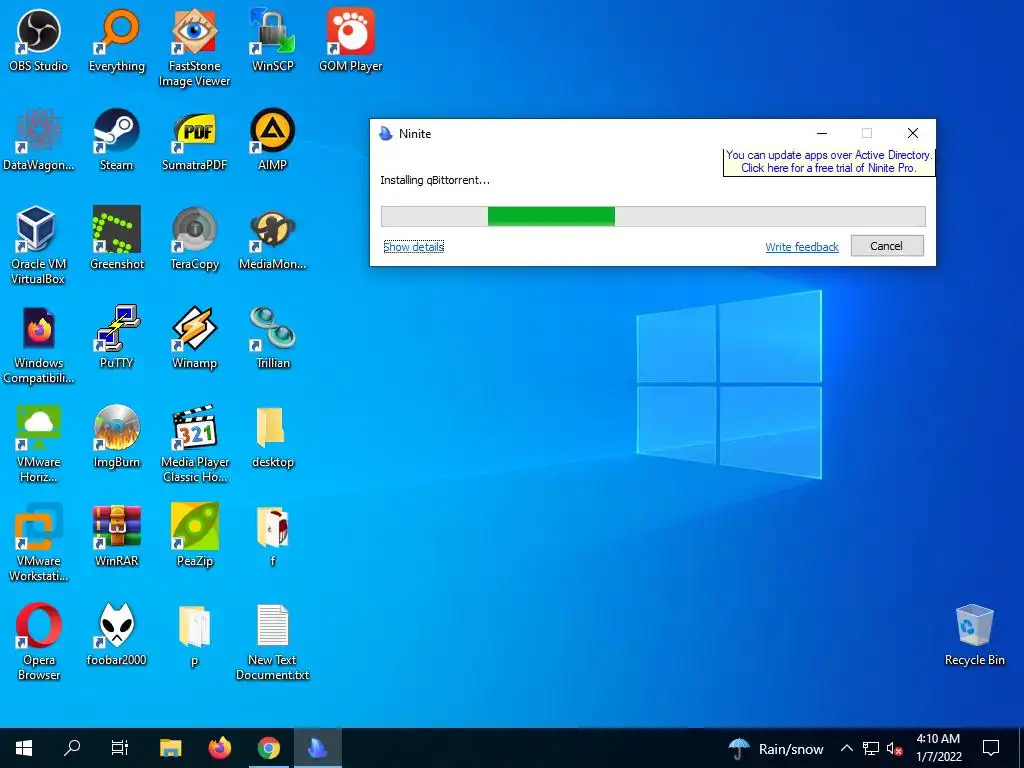Open the Rain/snow weather widget
This screenshot has height=768, width=1024.
(x=776, y=748)
